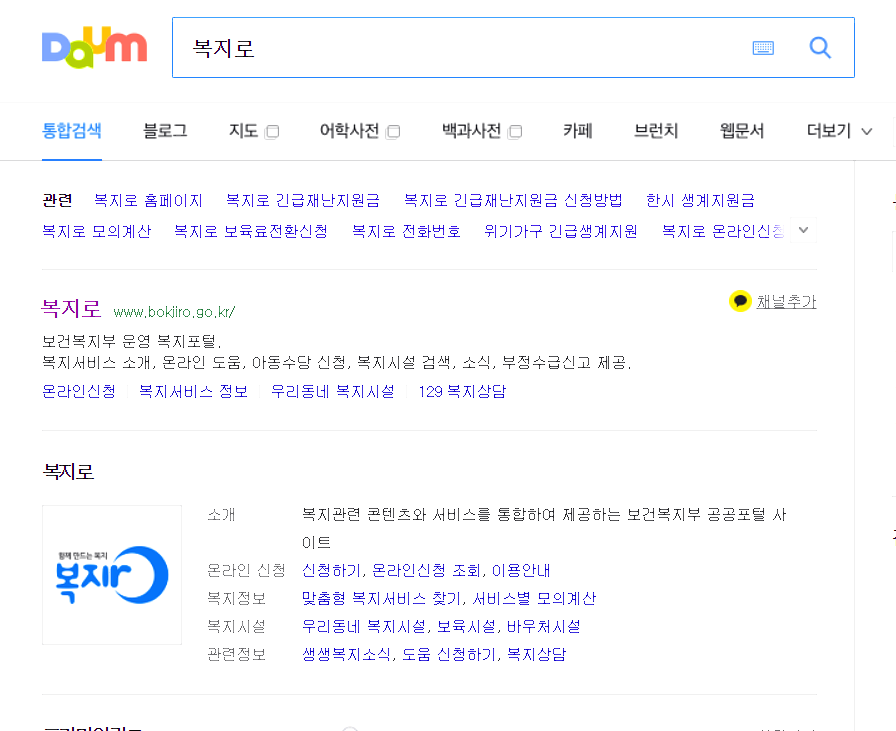Screen dimensions: 896x731
Task: Click the 생생복지소식 link
Action: tap(346, 654)
